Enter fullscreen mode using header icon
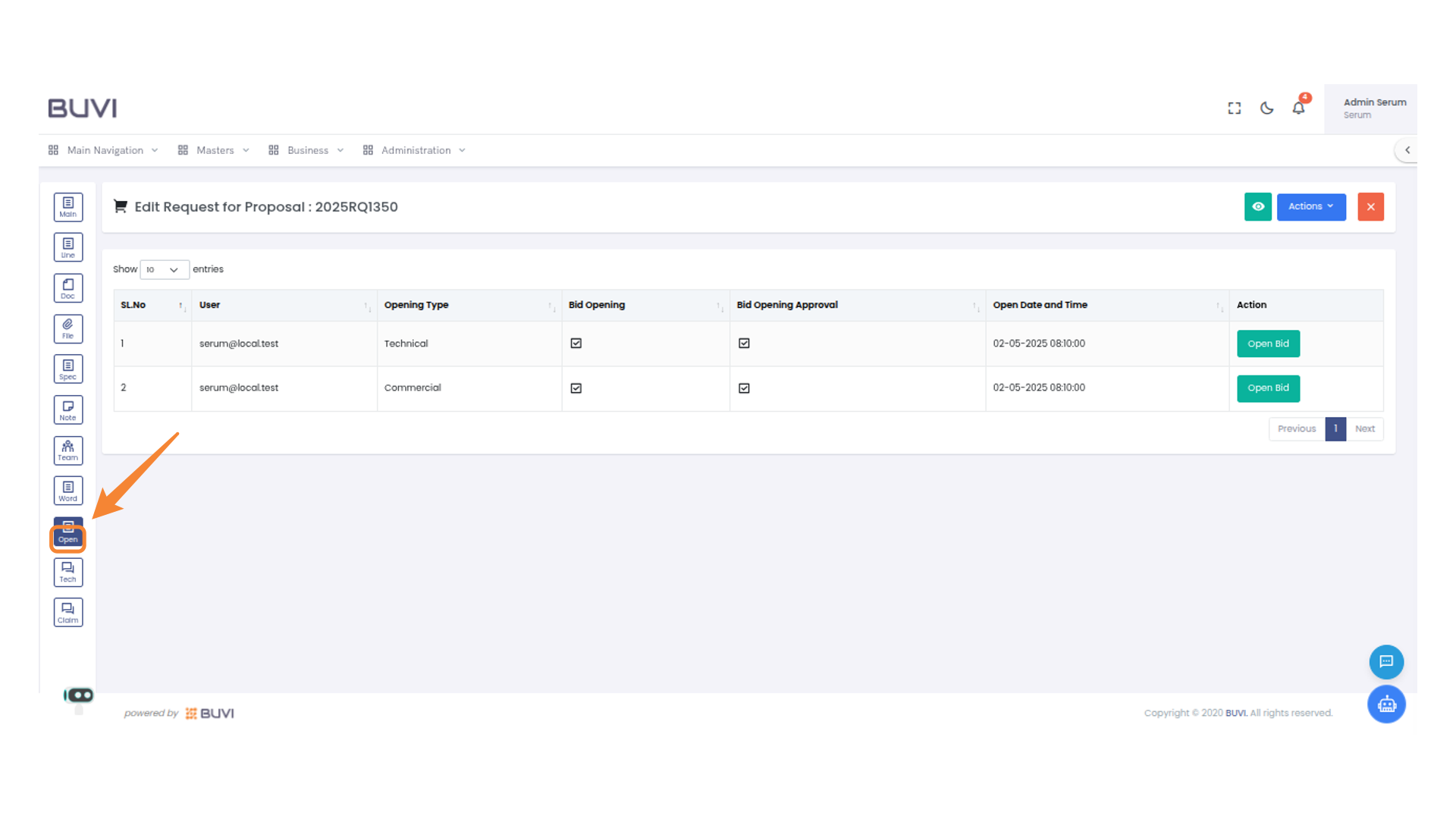This screenshot has width=1456, height=819. tap(1235, 108)
